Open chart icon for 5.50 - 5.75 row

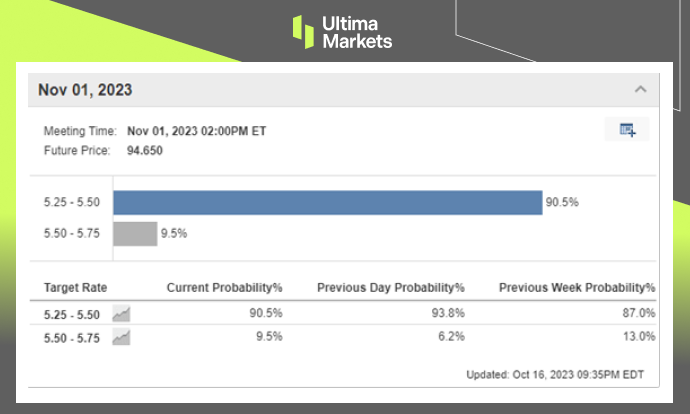click(x=121, y=337)
